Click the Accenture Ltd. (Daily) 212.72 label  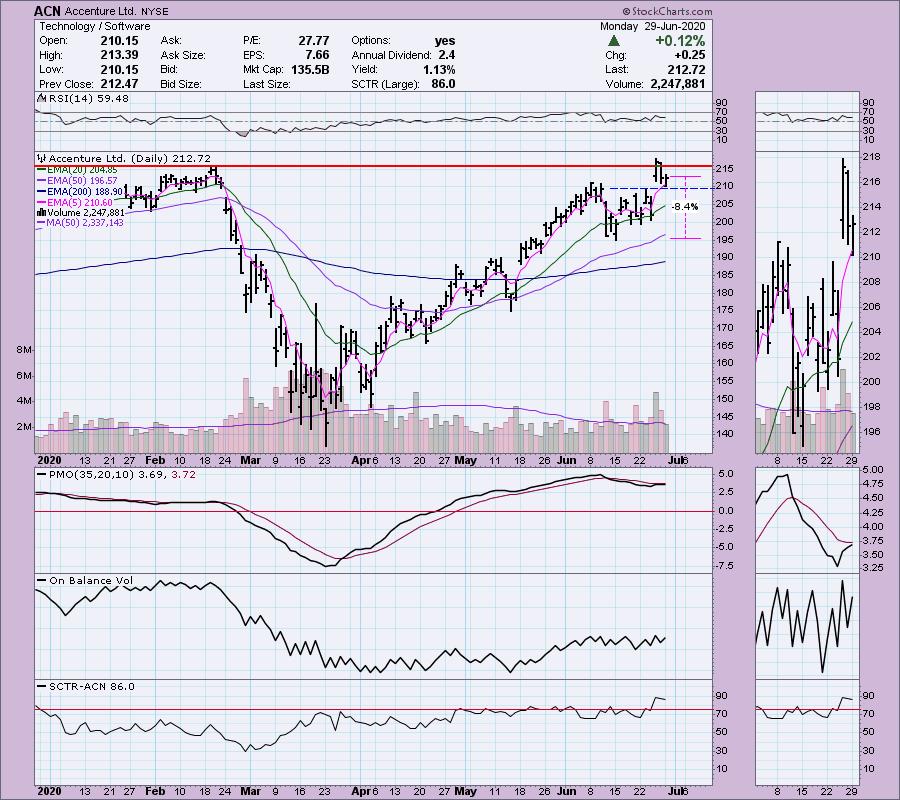[130, 158]
